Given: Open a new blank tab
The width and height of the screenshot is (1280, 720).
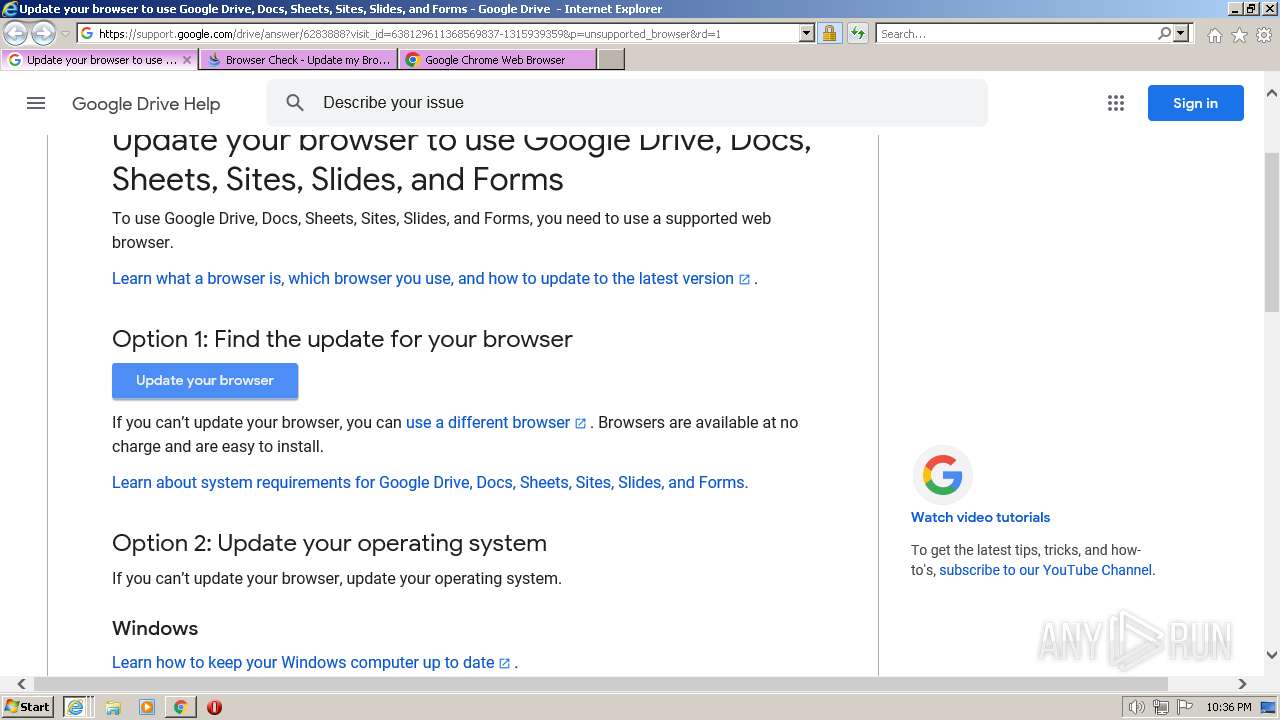Looking at the screenshot, I should click(611, 60).
